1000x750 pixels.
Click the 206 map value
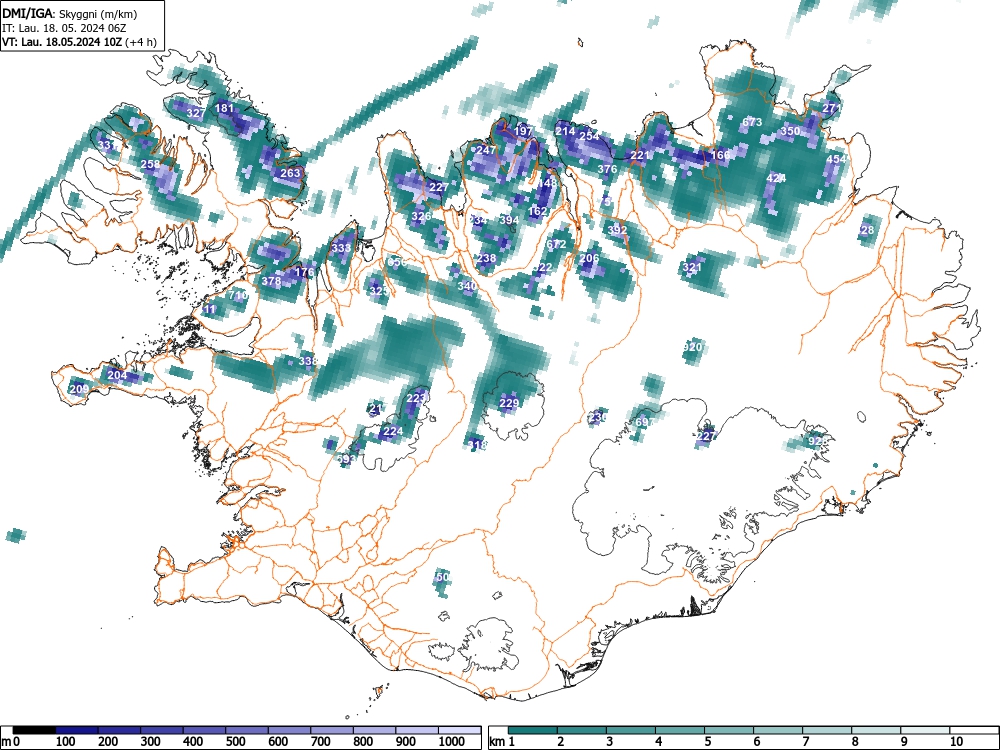pyautogui.click(x=589, y=258)
